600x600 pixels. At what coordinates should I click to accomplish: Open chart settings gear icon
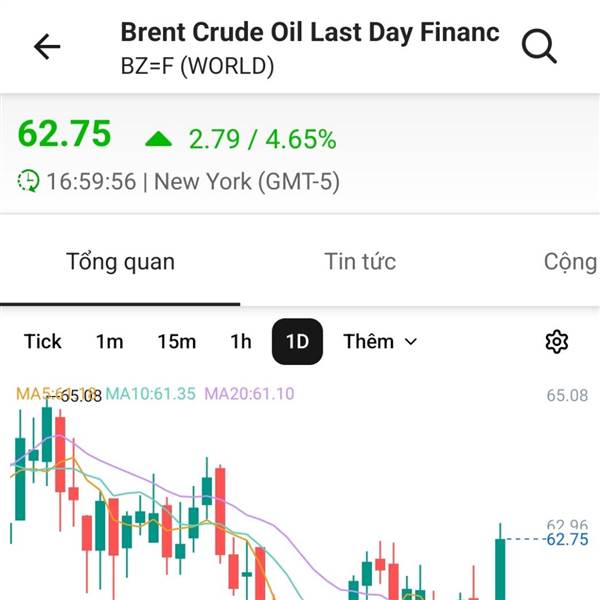pos(556,342)
